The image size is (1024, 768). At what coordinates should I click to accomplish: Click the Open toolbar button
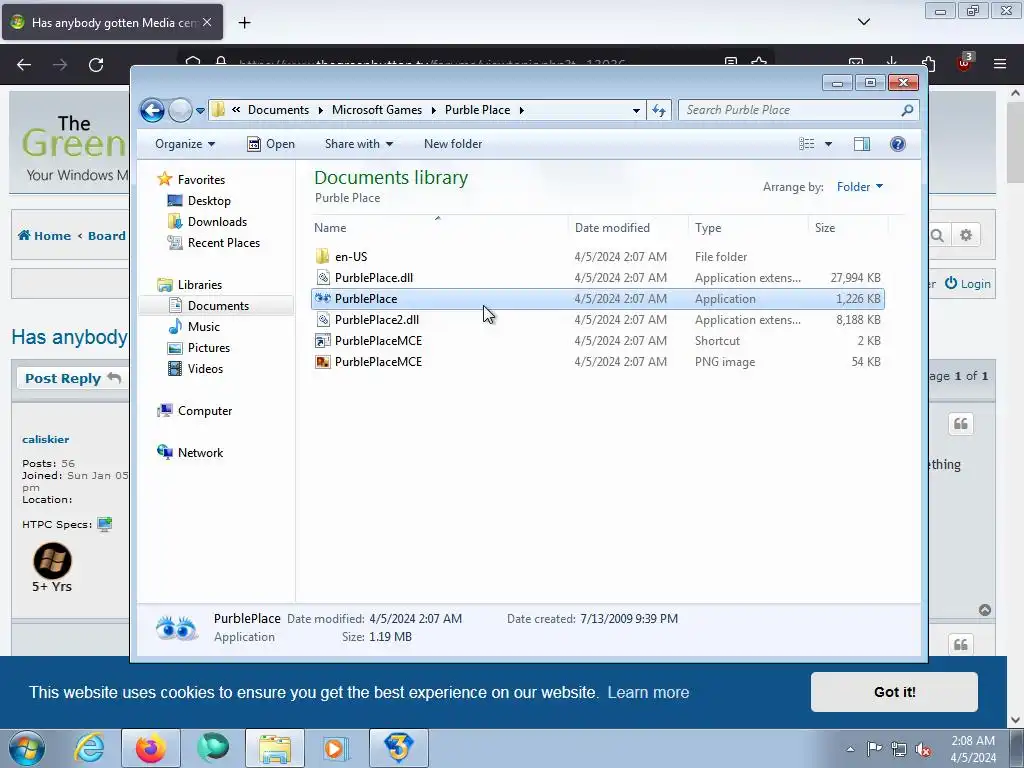[271, 144]
